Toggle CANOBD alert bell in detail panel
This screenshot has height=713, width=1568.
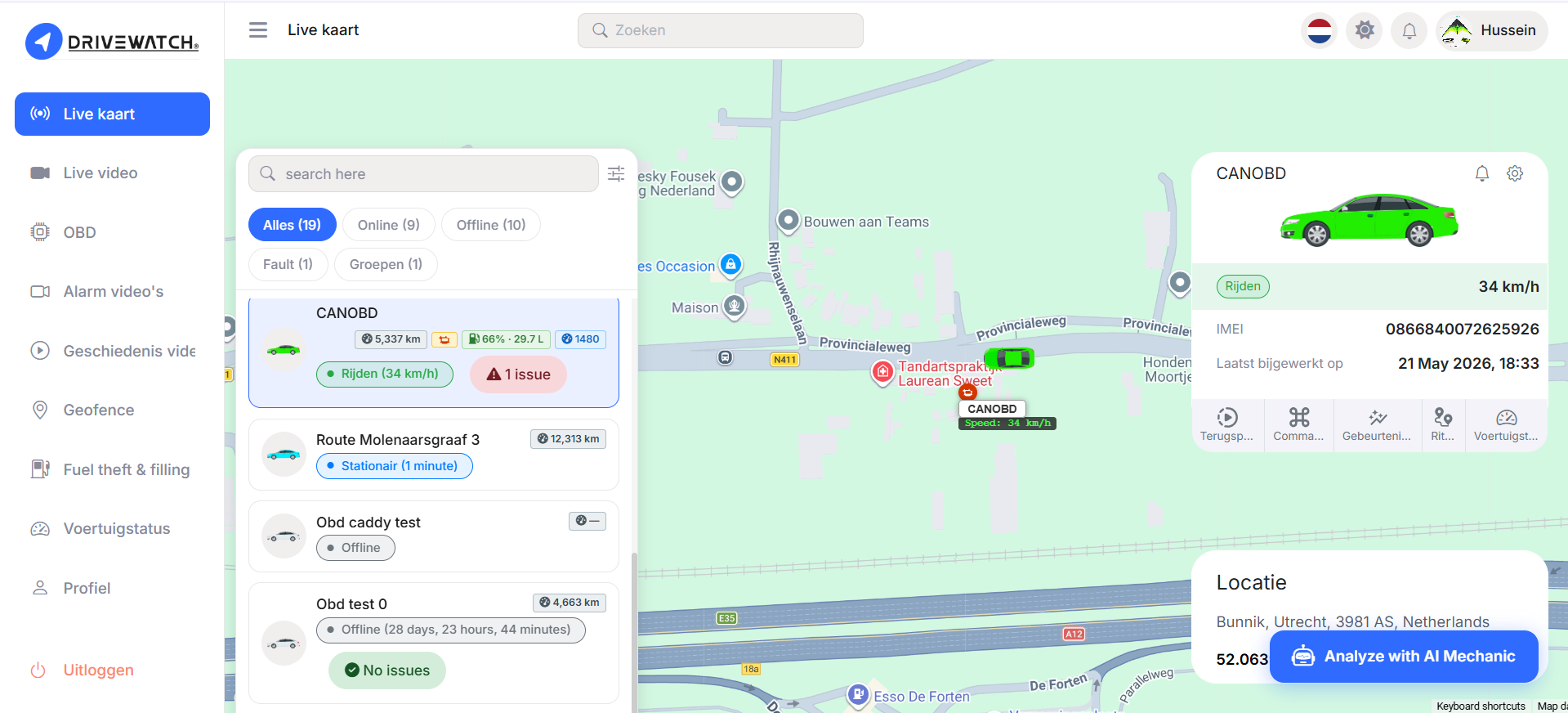pos(1482,173)
